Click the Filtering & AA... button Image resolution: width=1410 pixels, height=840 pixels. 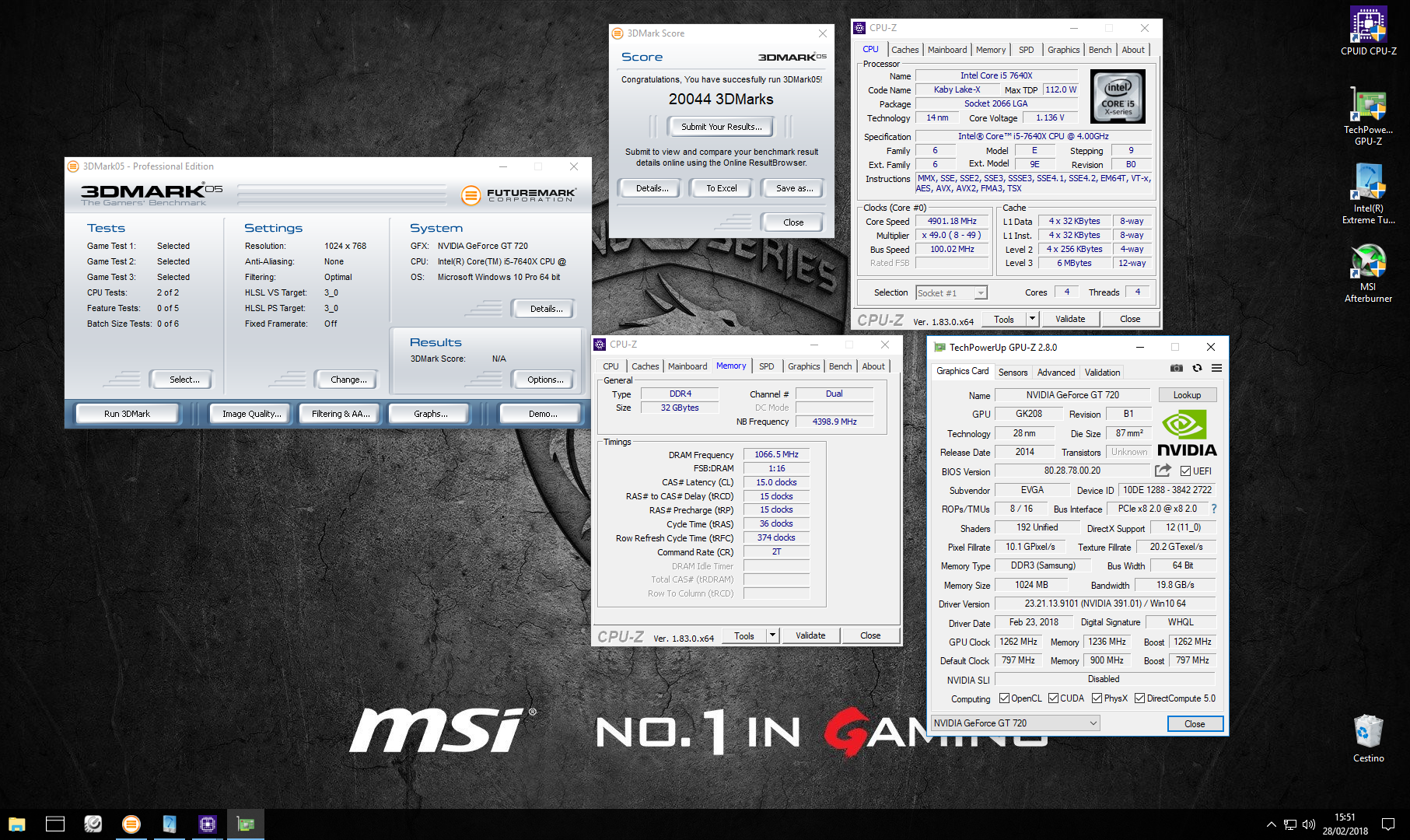point(341,414)
